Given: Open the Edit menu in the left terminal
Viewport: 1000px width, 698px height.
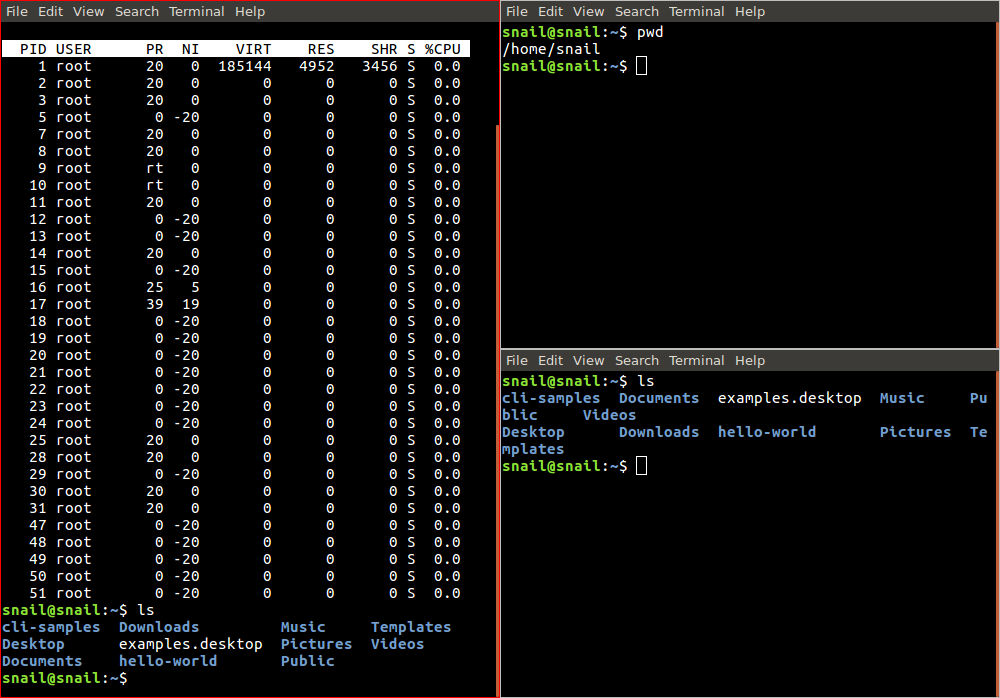Looking at the screenshot, I should coord(51,12).
